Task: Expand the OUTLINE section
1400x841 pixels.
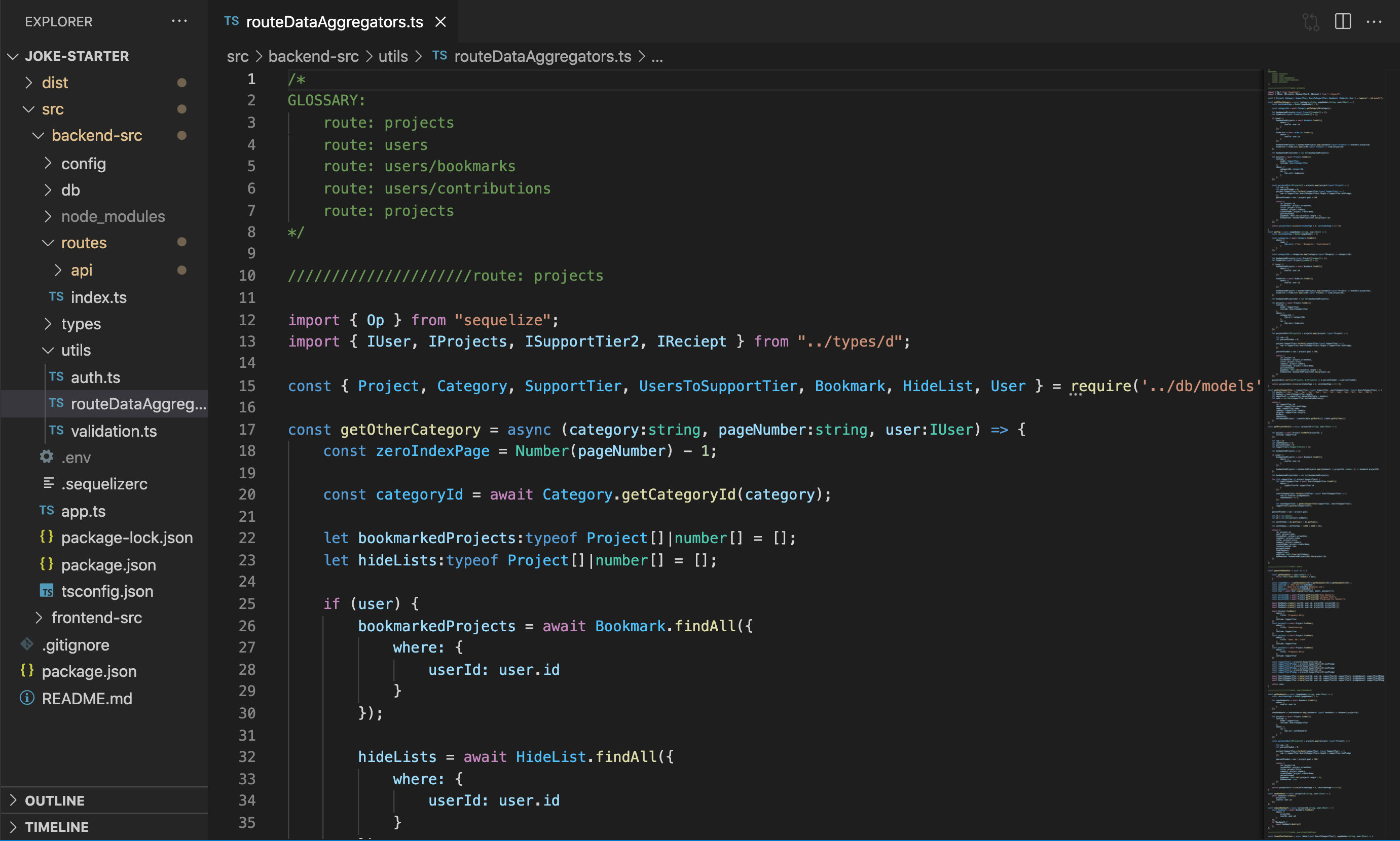Action: pos(54,800)
